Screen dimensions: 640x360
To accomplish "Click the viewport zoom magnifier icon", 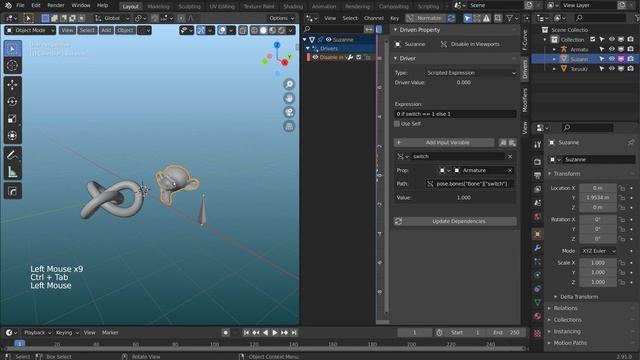I will coord(289,84).
